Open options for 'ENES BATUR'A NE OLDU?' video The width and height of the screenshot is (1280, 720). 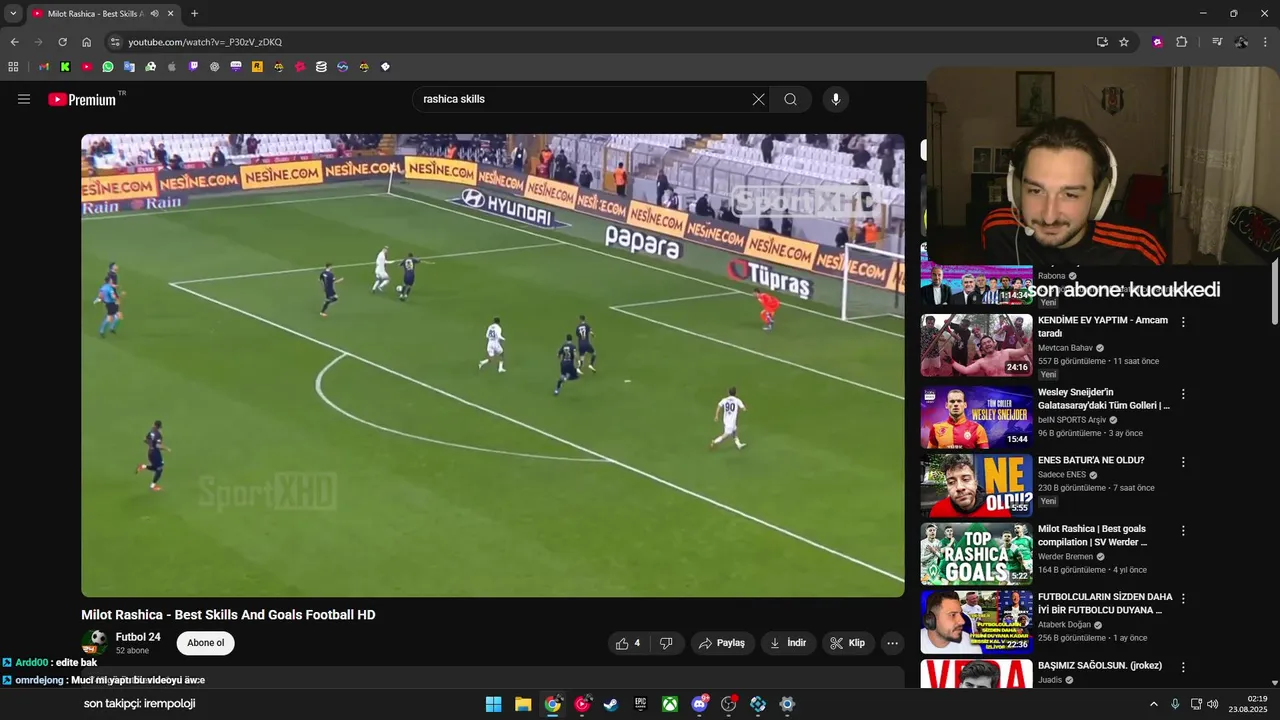pyautogui.click(x=1183, y=462)
